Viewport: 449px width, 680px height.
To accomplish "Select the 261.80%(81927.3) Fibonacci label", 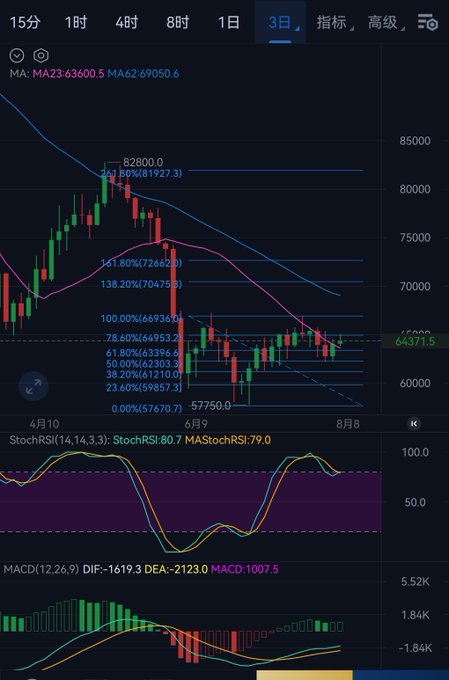I will [141, 173].
